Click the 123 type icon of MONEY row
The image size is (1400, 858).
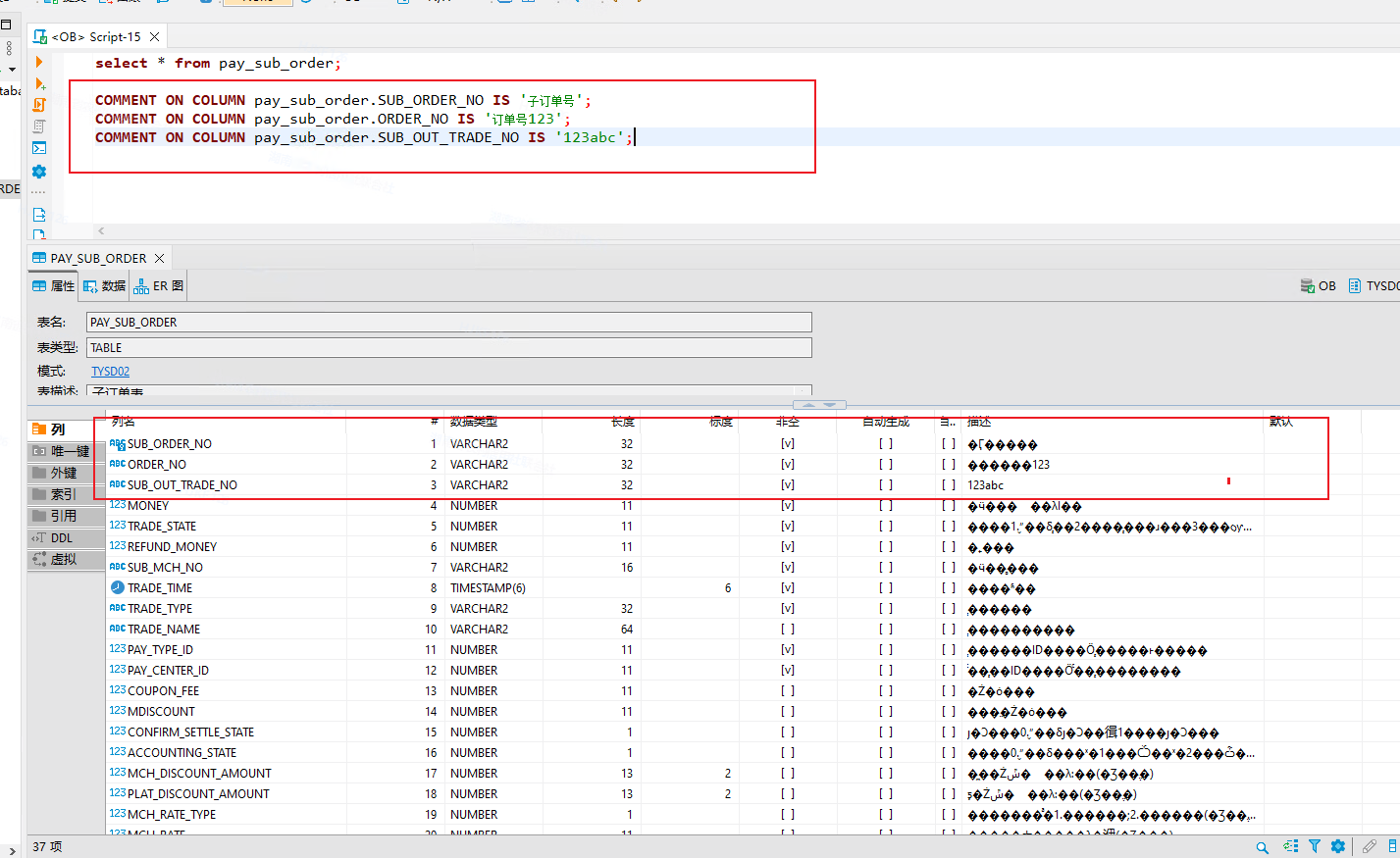[x=118, y=505]
